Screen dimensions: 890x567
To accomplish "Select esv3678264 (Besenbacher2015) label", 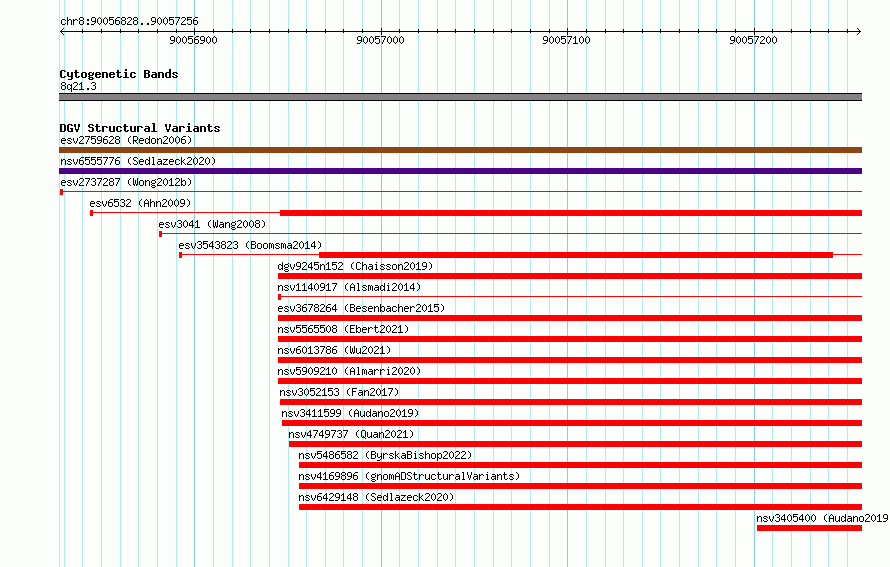I will [x=361, y=308].
